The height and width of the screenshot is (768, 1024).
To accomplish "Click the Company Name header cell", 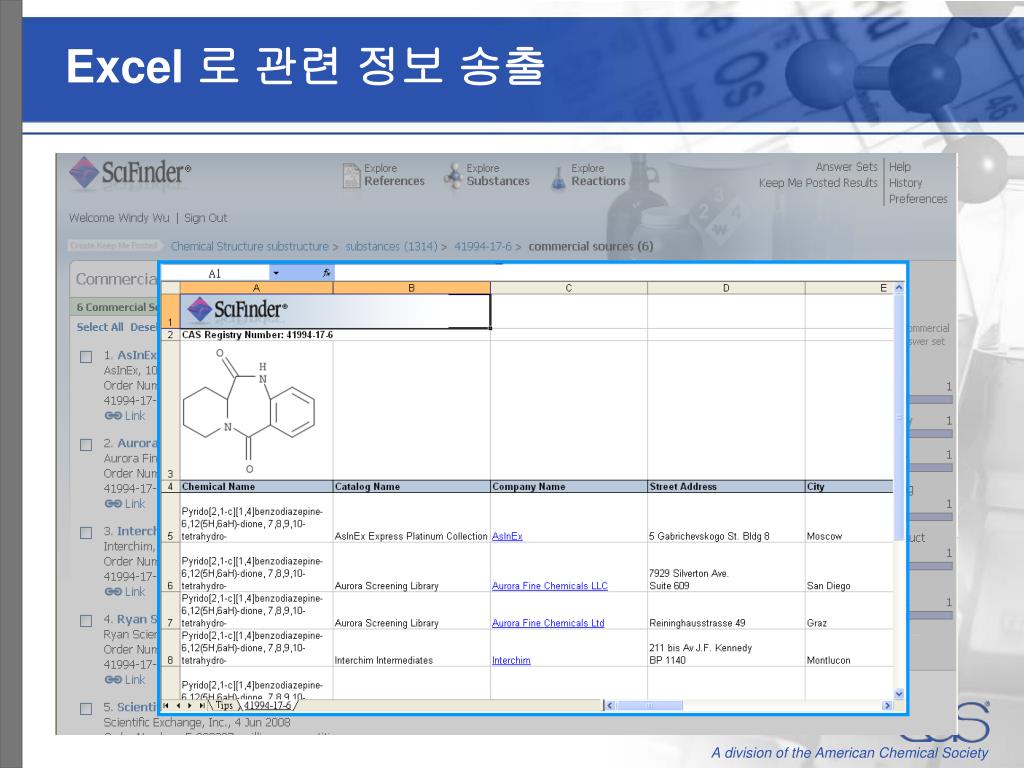I will [569, 487].
